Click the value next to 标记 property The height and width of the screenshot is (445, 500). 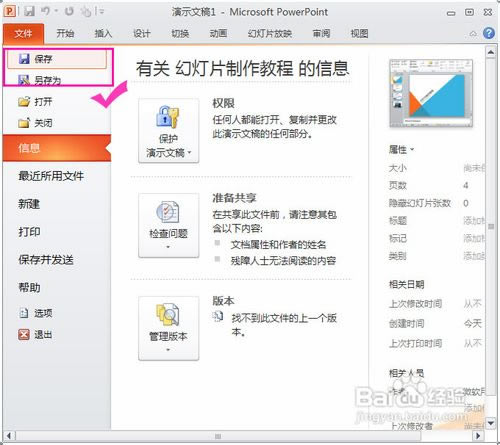click(474, 238)
